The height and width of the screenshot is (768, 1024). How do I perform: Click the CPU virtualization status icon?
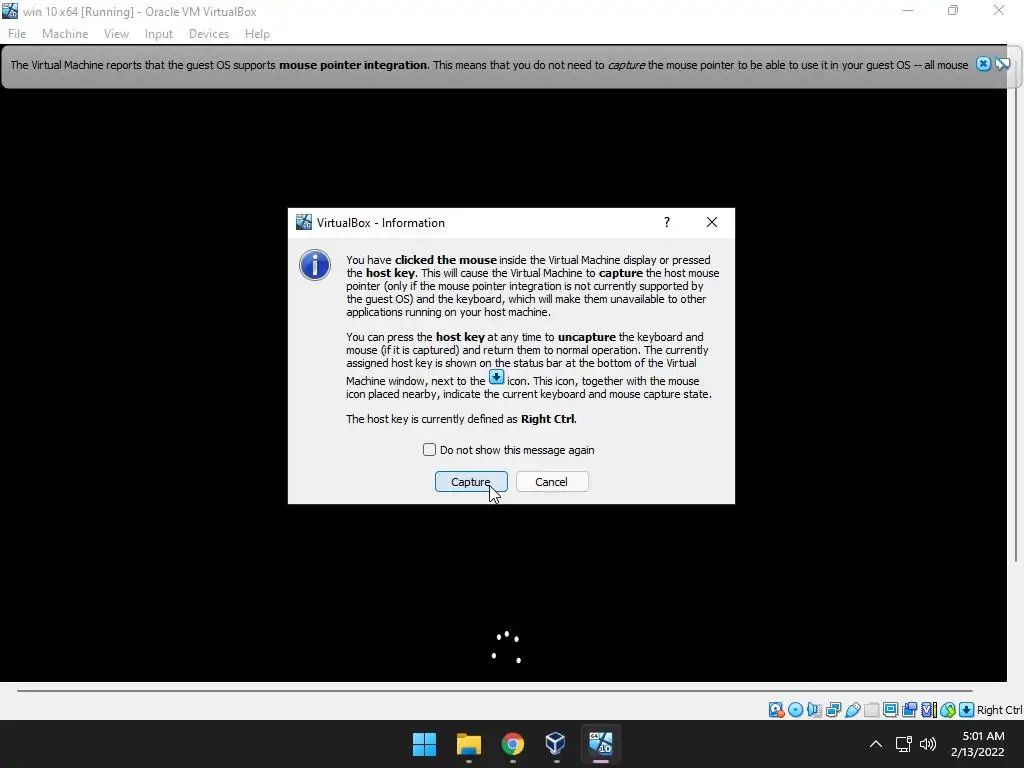(x=929, y=710)
